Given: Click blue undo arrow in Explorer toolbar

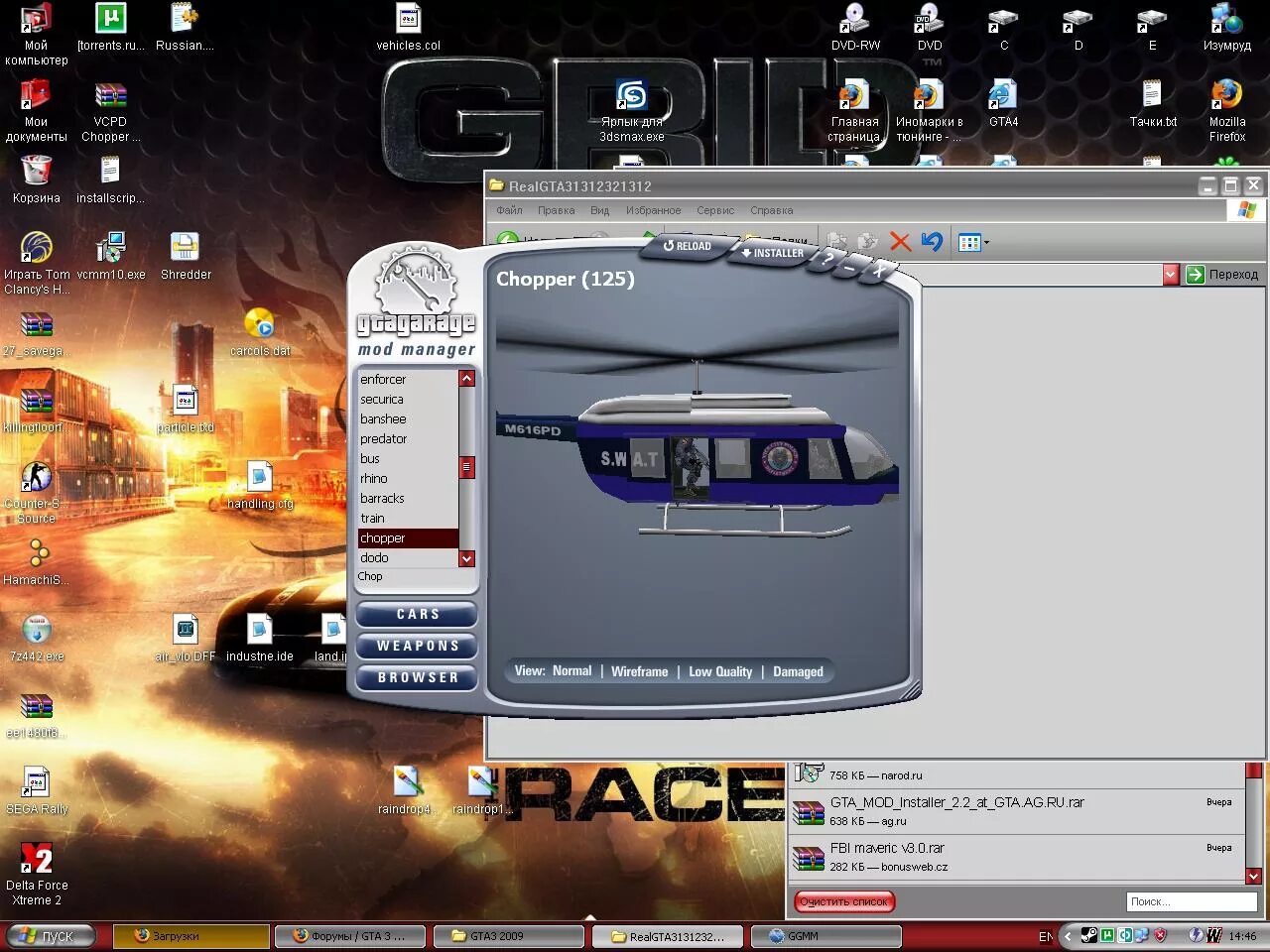Looking at the screenshot, I should [x=932, y=241].
